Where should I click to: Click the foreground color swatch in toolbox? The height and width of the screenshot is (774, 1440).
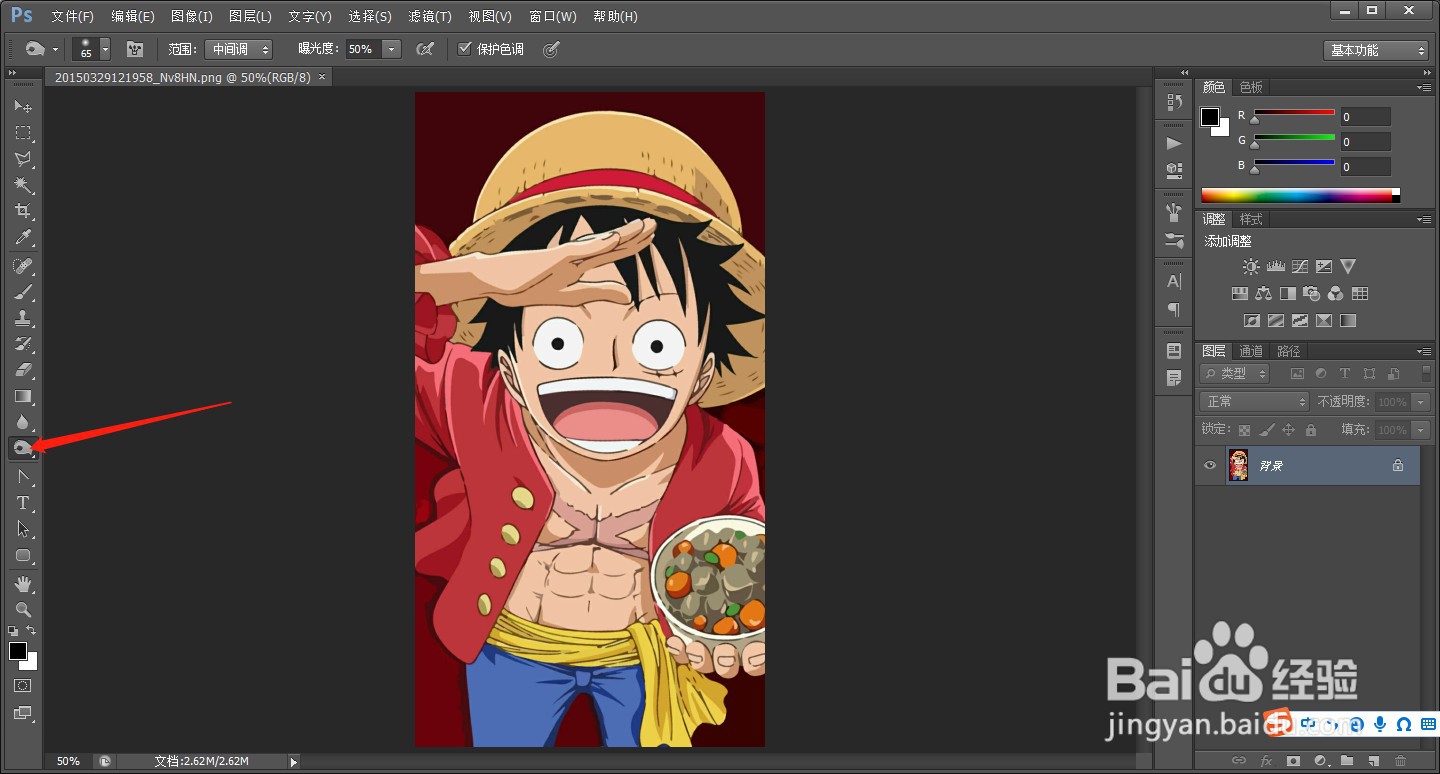click(x=17, y=650)
